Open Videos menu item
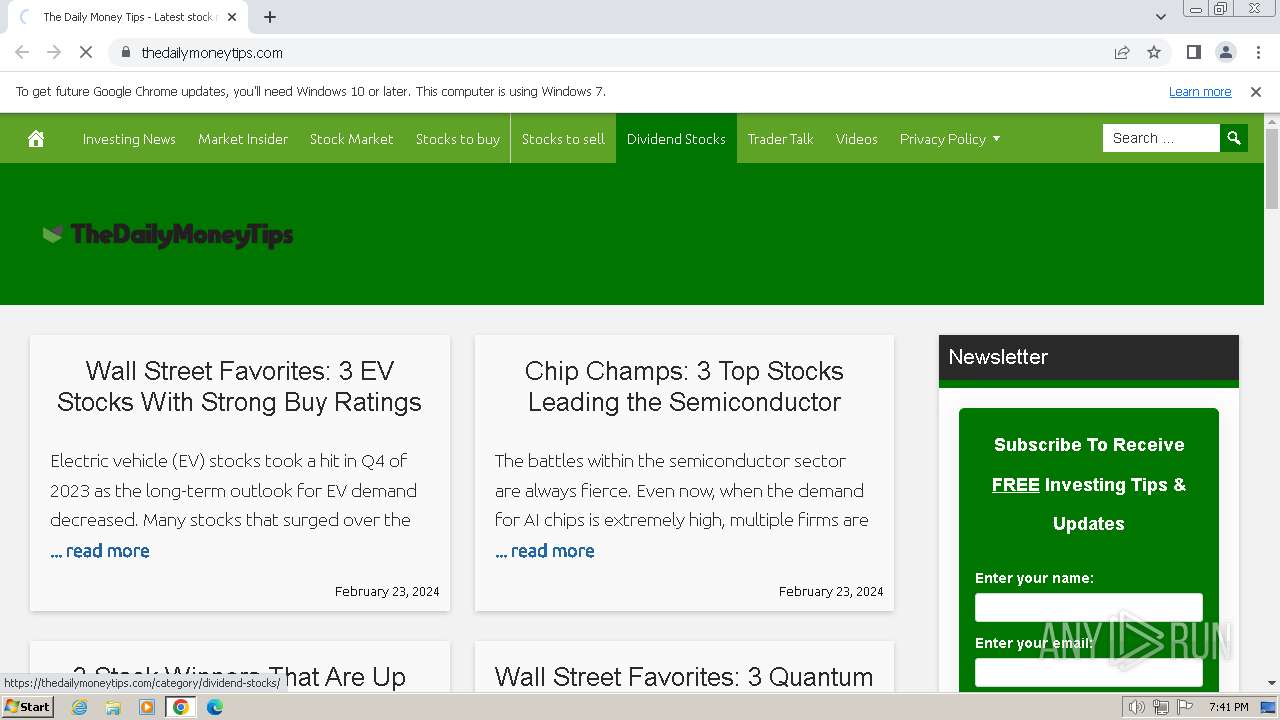The image size is (1280, 720). (857, 139)
